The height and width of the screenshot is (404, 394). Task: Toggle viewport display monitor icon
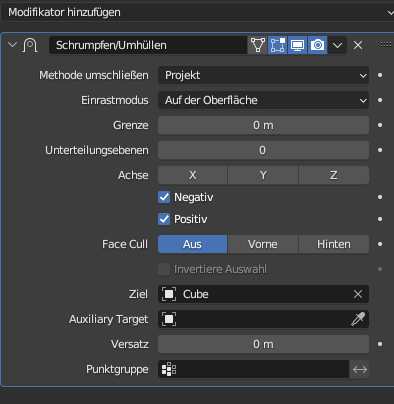(x=297, y=45)
